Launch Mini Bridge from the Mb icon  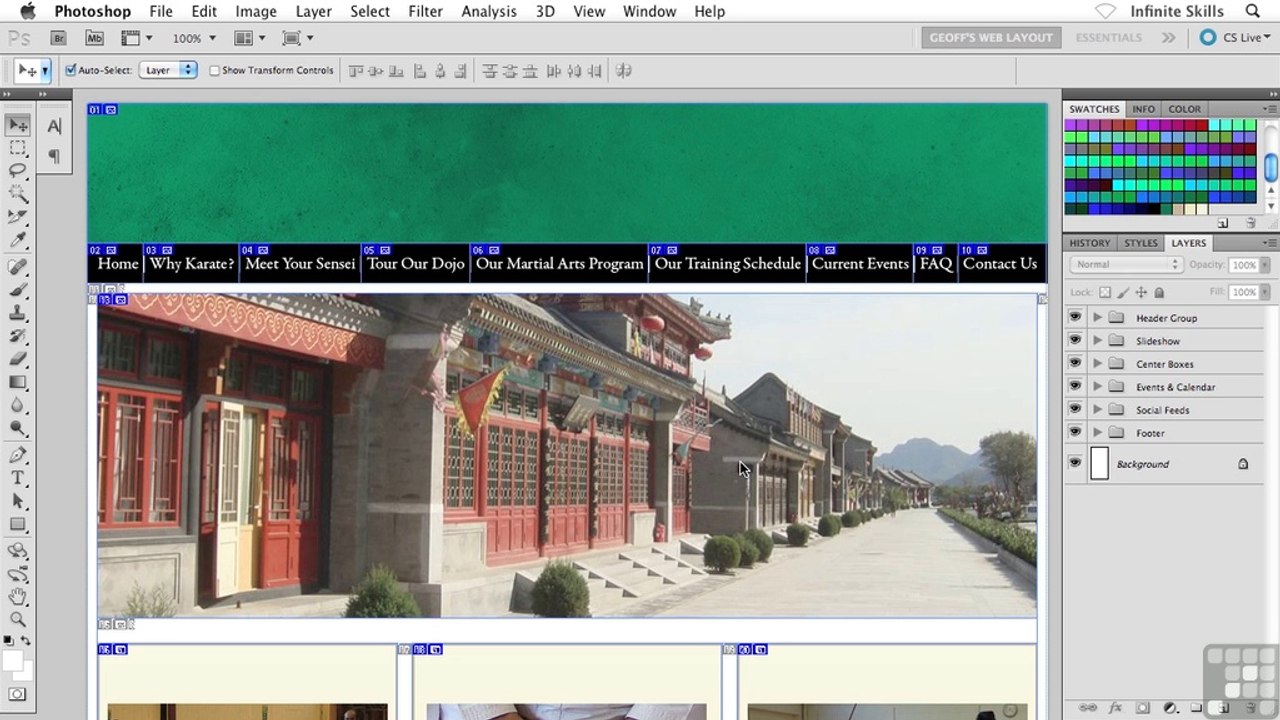coord(95,38)
